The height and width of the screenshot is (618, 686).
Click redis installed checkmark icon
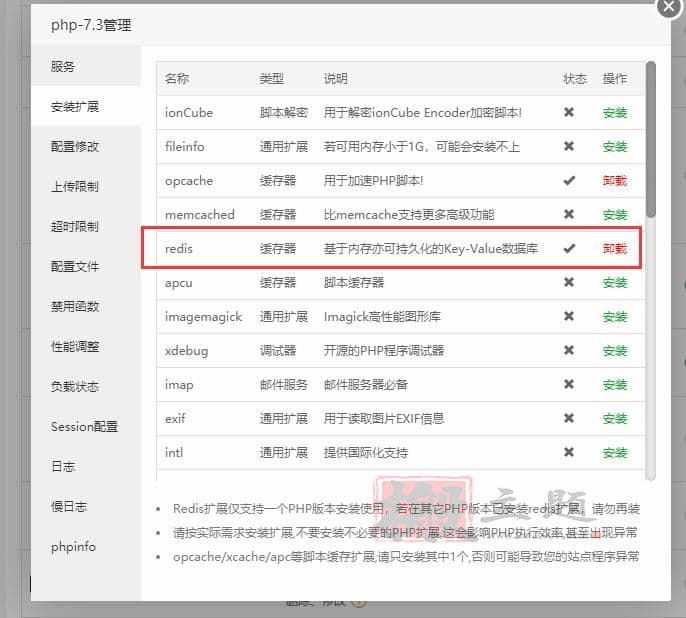(569, 248)
